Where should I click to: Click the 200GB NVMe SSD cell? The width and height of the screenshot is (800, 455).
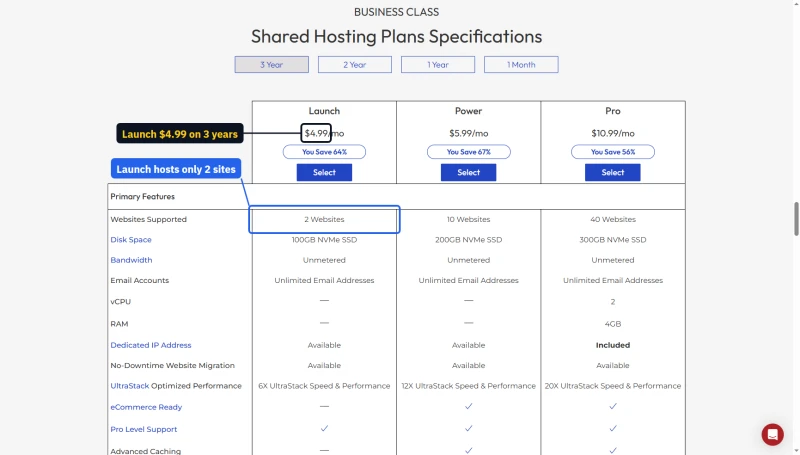tap(468, 240)
